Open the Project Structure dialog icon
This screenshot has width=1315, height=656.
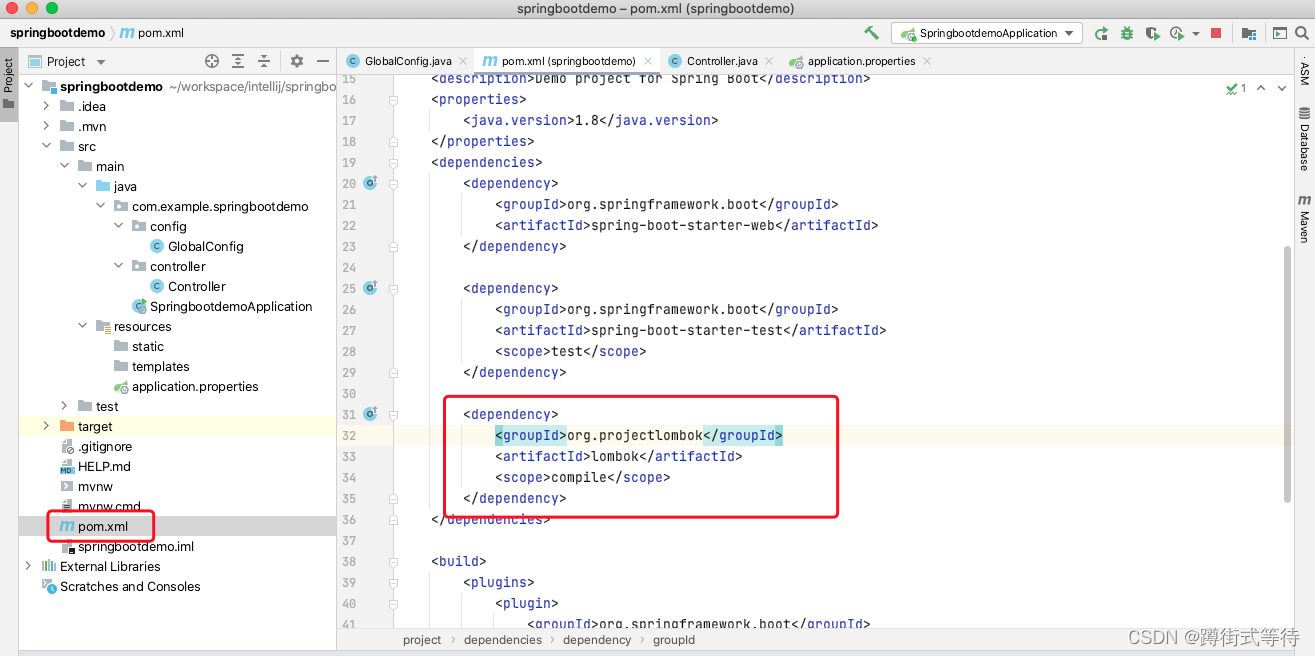click(1249, 33)
